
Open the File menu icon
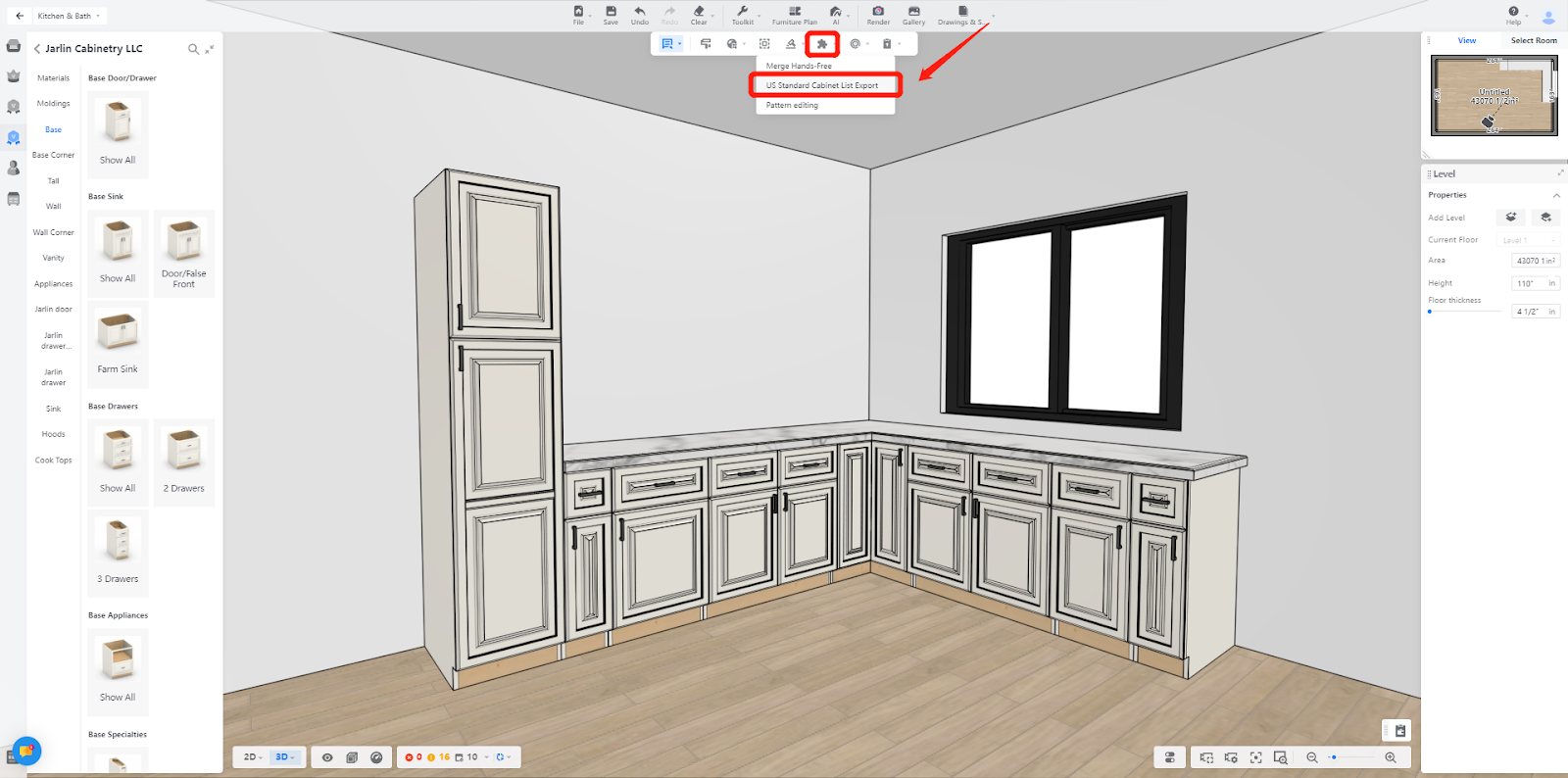[x=578, y=15]
